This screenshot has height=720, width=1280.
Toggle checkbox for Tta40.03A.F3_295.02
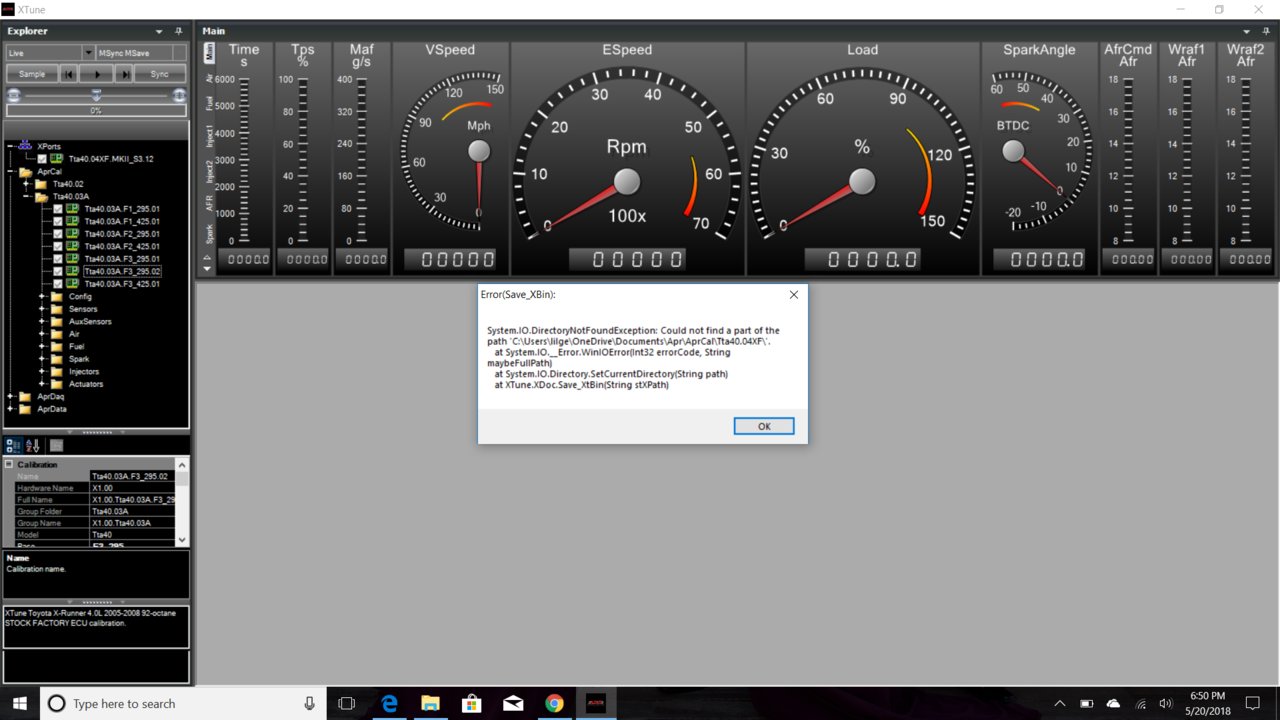(x=58, y=271)
